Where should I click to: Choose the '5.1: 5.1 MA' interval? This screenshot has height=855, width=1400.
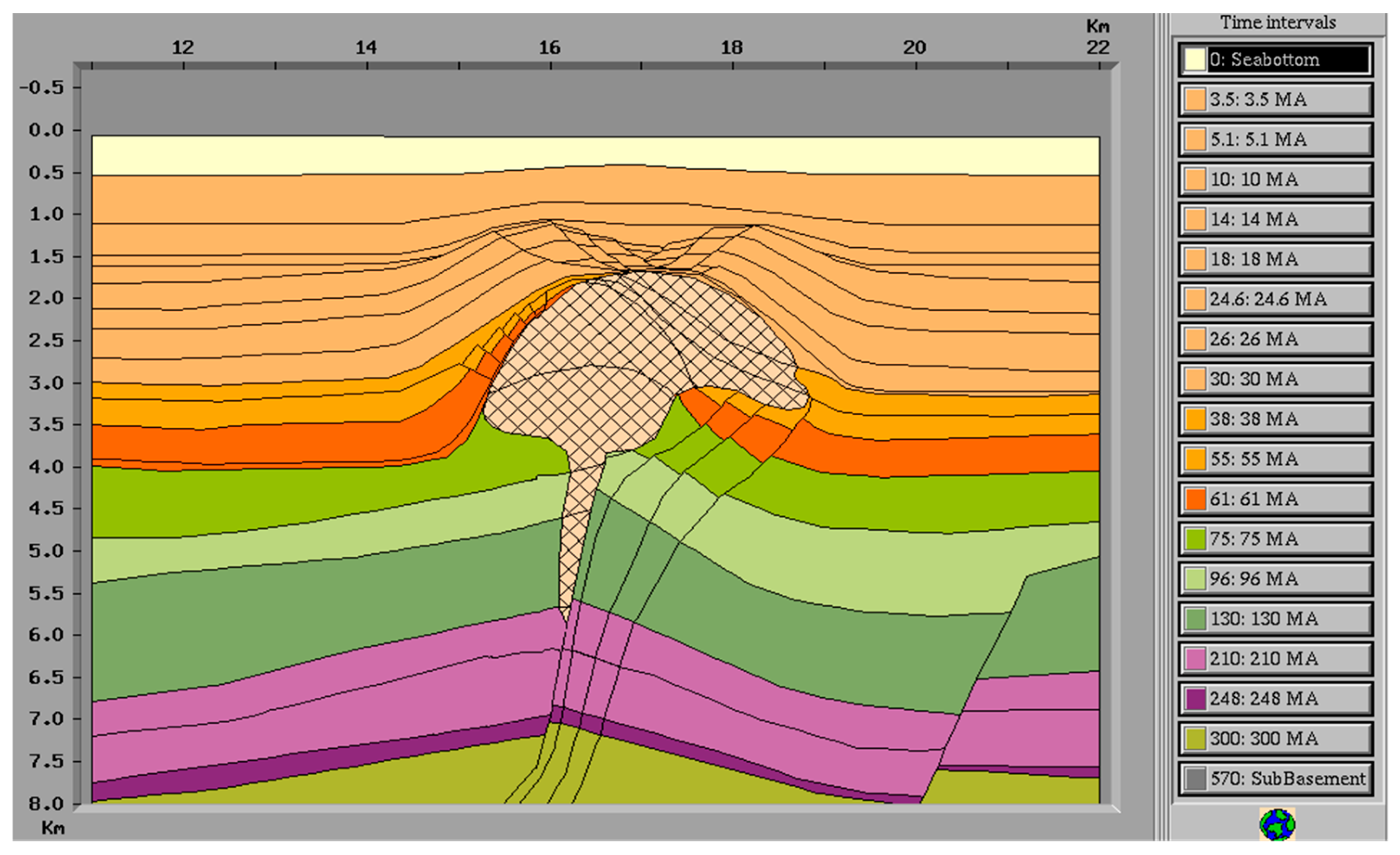[x=1276, y=139]
